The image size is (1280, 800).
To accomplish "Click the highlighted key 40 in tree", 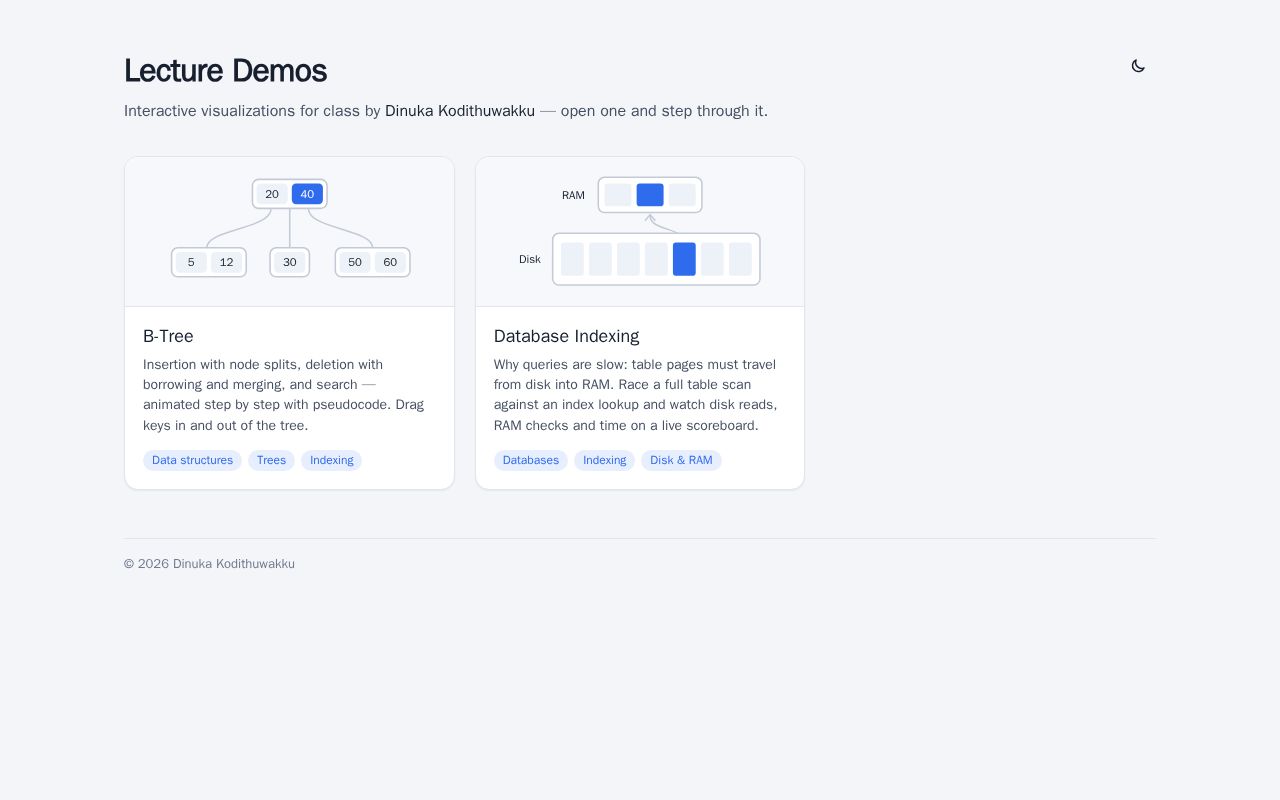I will point(307,194).
